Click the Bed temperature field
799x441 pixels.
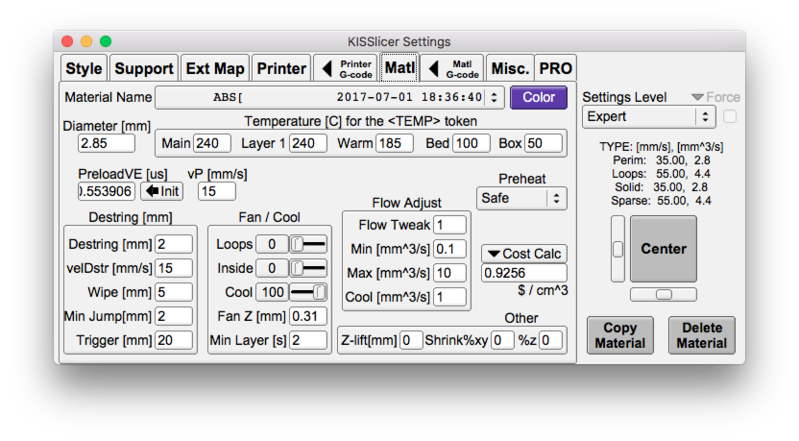point(471,143)
